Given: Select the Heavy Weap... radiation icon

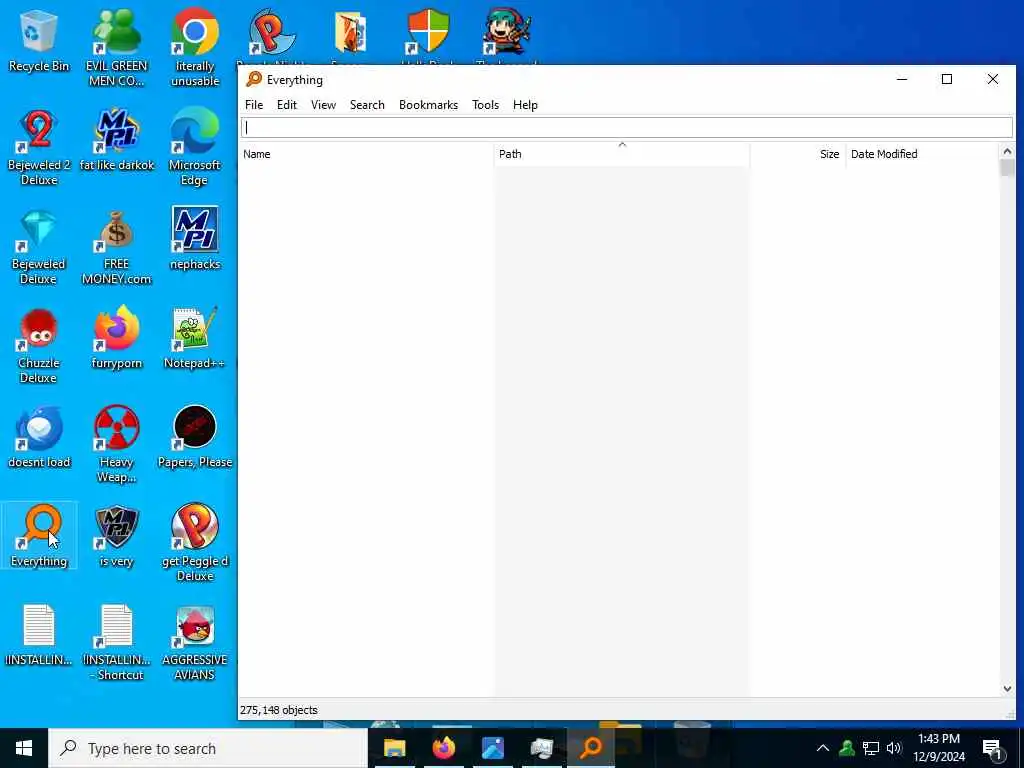Looking at the screenshot, I should 116,445.
